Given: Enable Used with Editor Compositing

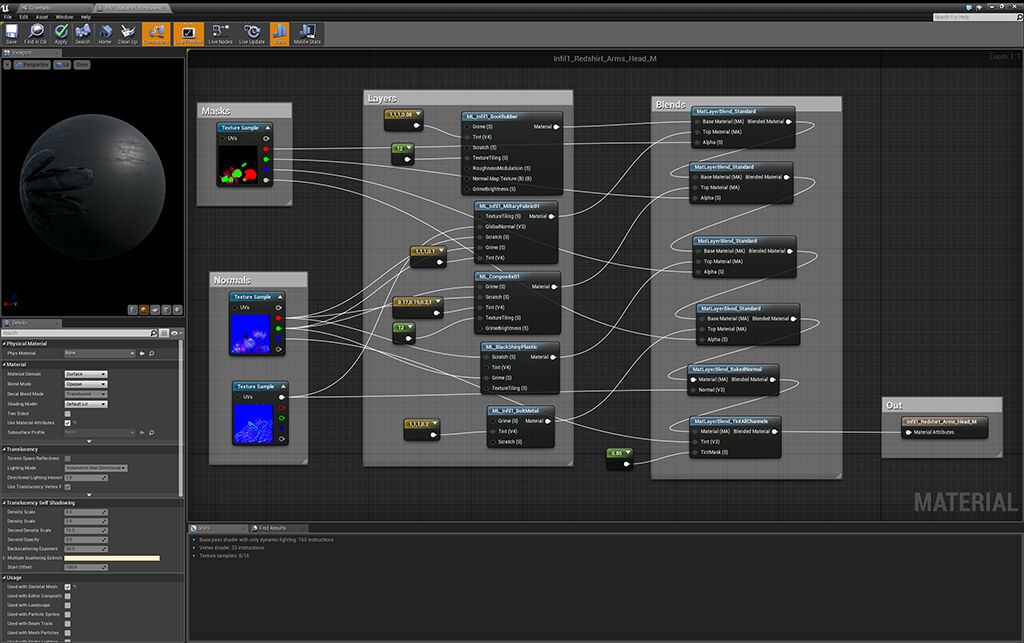Looking at the screenshot, I should point(67,596).
